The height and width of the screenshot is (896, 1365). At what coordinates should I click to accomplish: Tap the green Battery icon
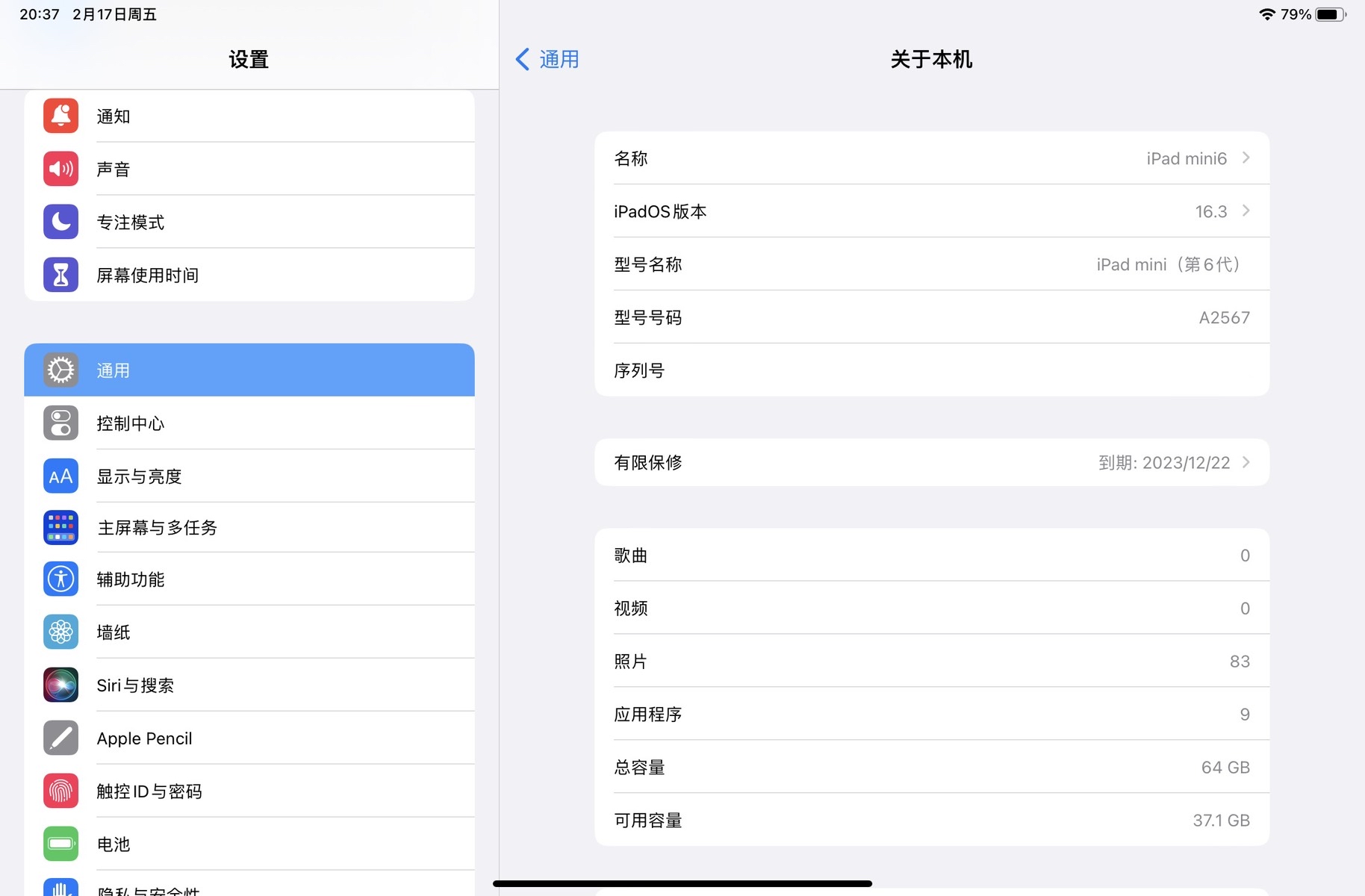60,844
